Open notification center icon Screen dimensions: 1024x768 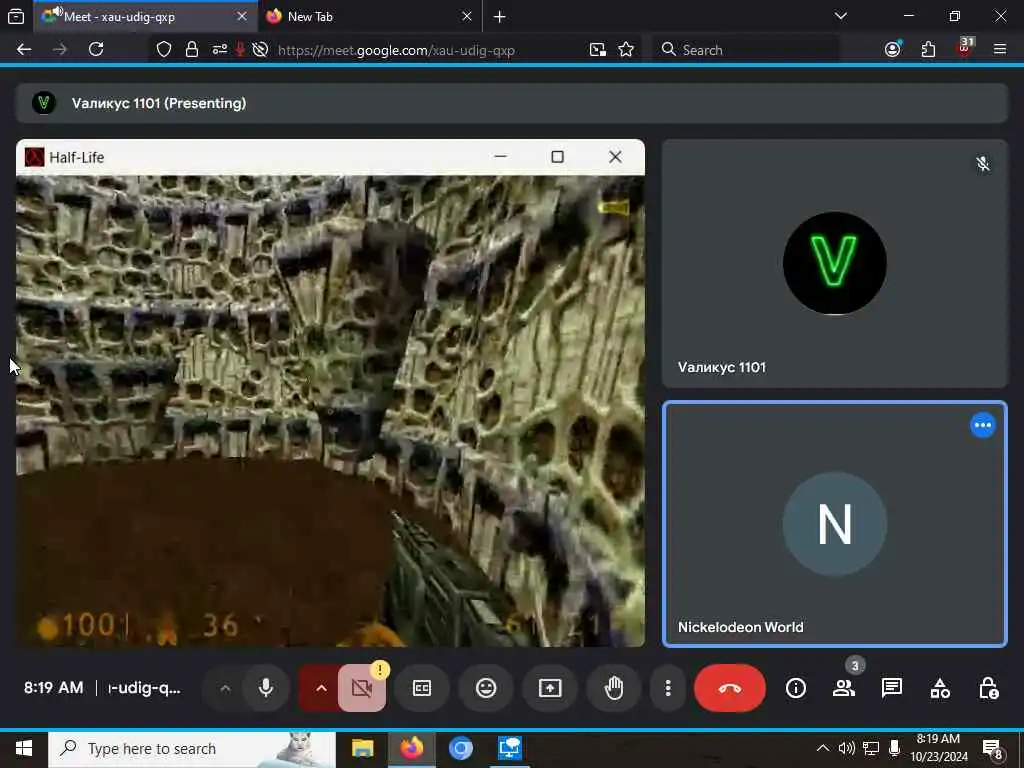(993, 749)
